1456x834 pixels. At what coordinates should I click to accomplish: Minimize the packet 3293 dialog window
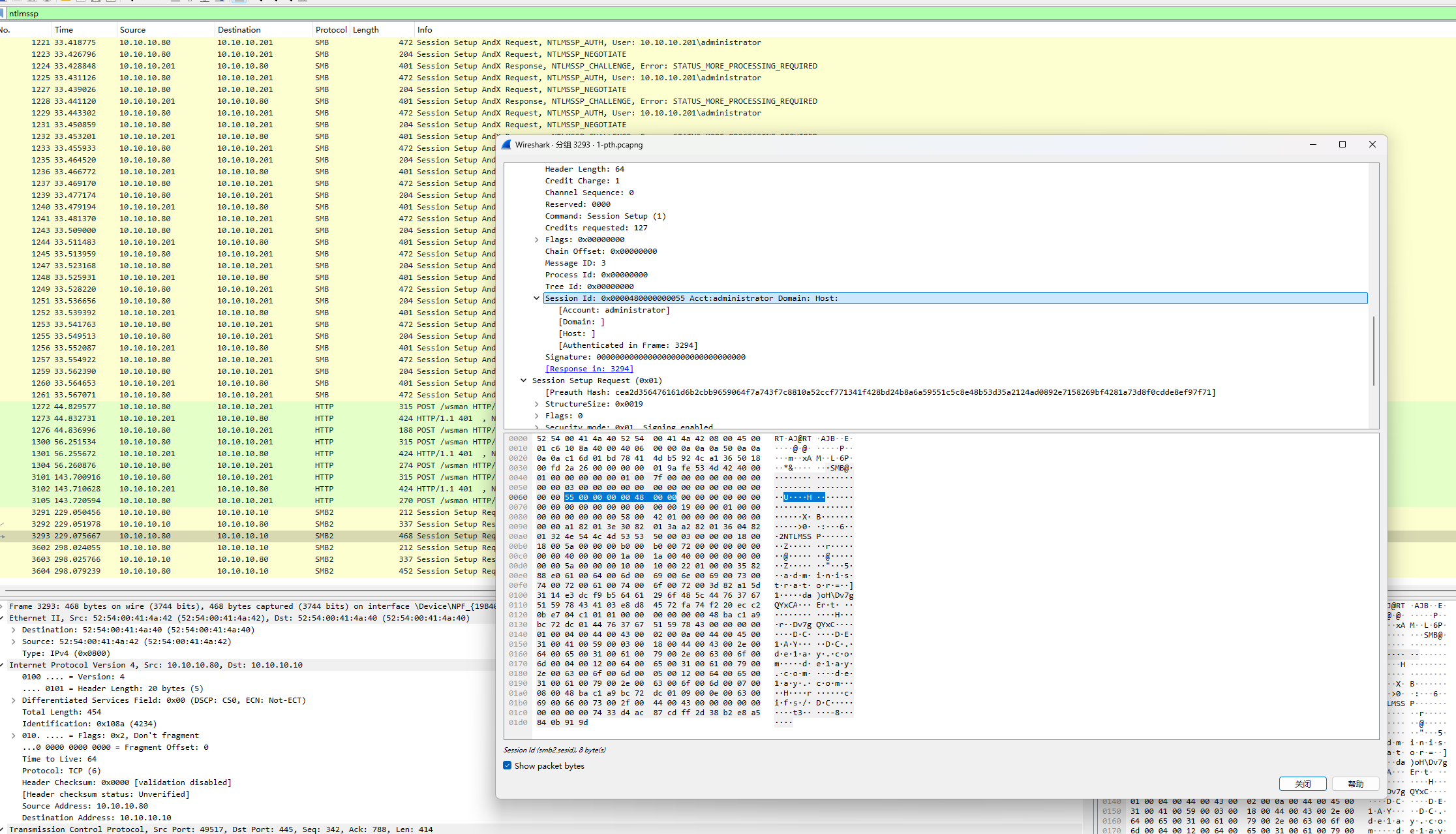click(x=1312, y=145)
